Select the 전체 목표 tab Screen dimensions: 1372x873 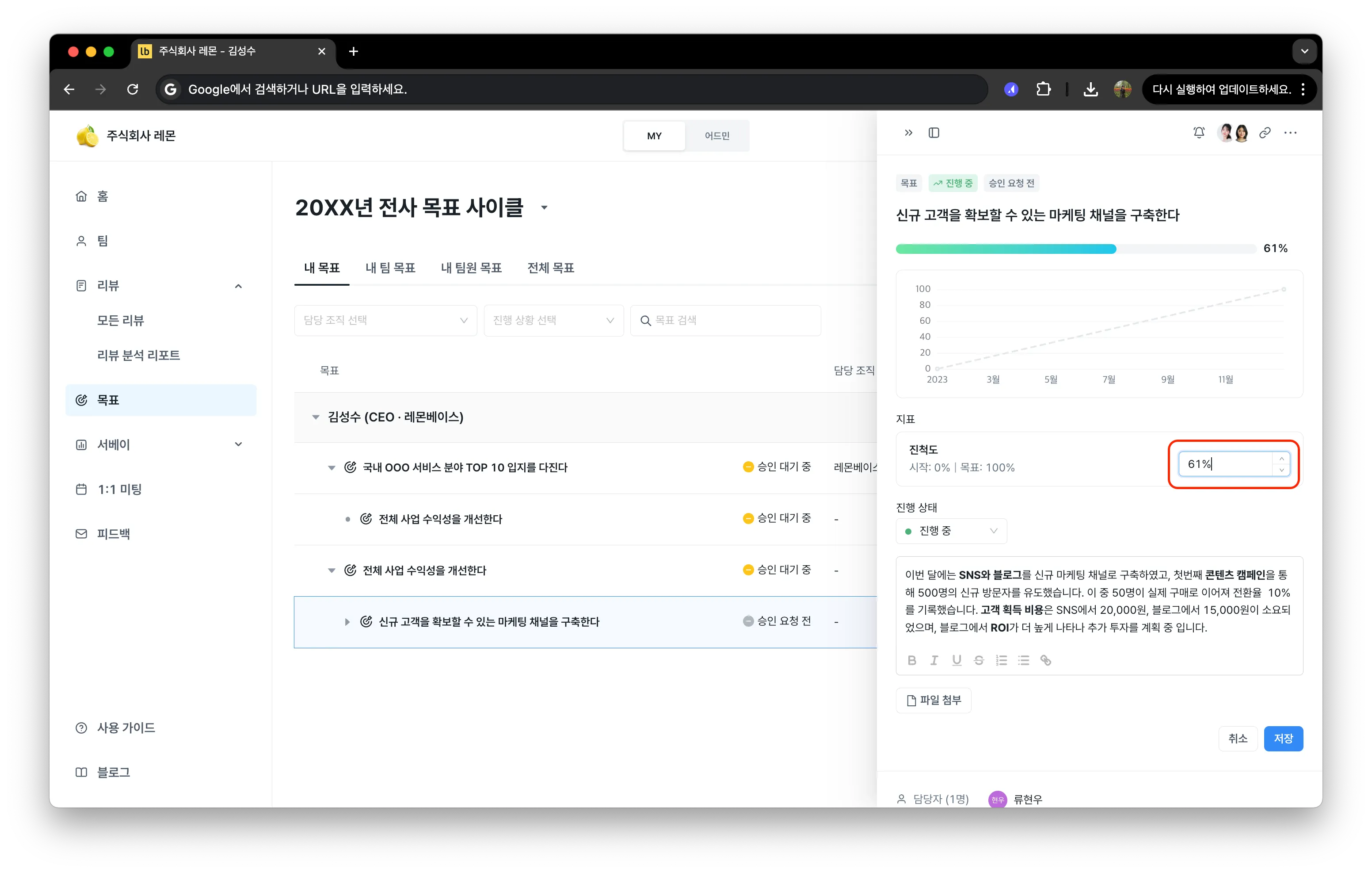pos(550,268)
